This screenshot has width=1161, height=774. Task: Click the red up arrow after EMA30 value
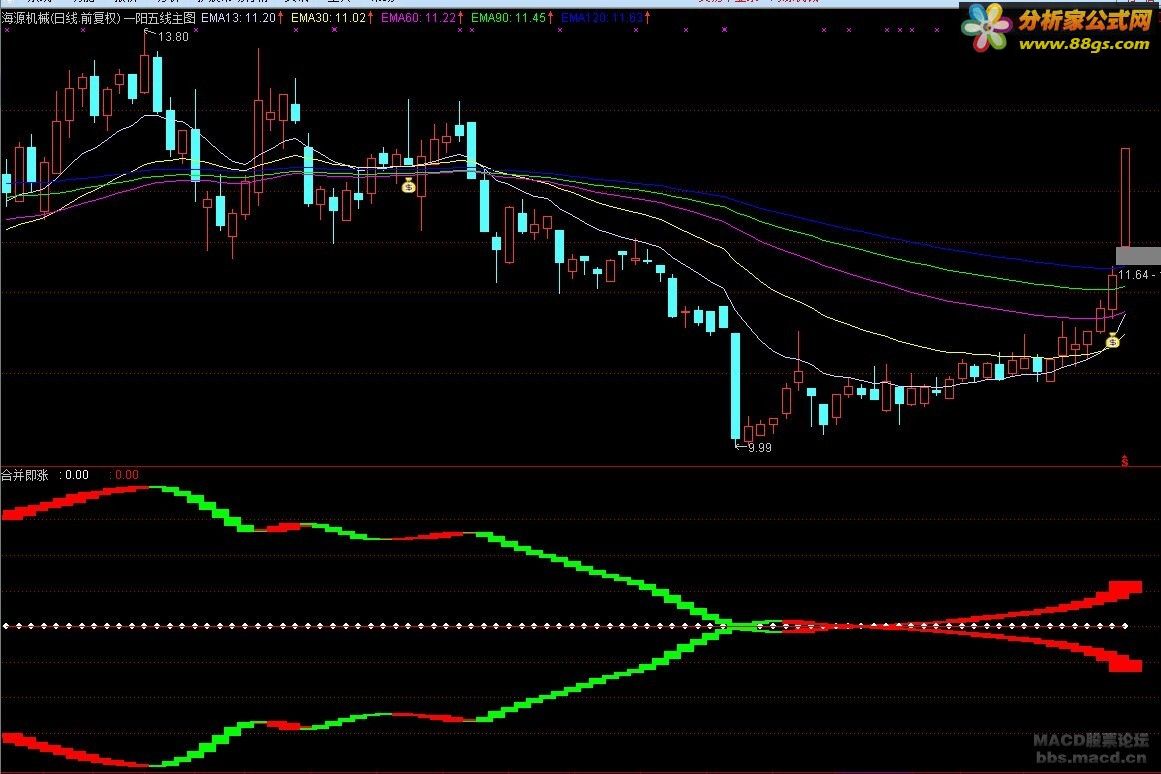(x=370, y=18)
